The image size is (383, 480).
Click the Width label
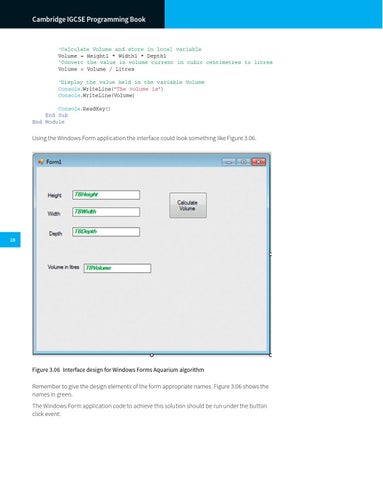(x=54, y=214)
